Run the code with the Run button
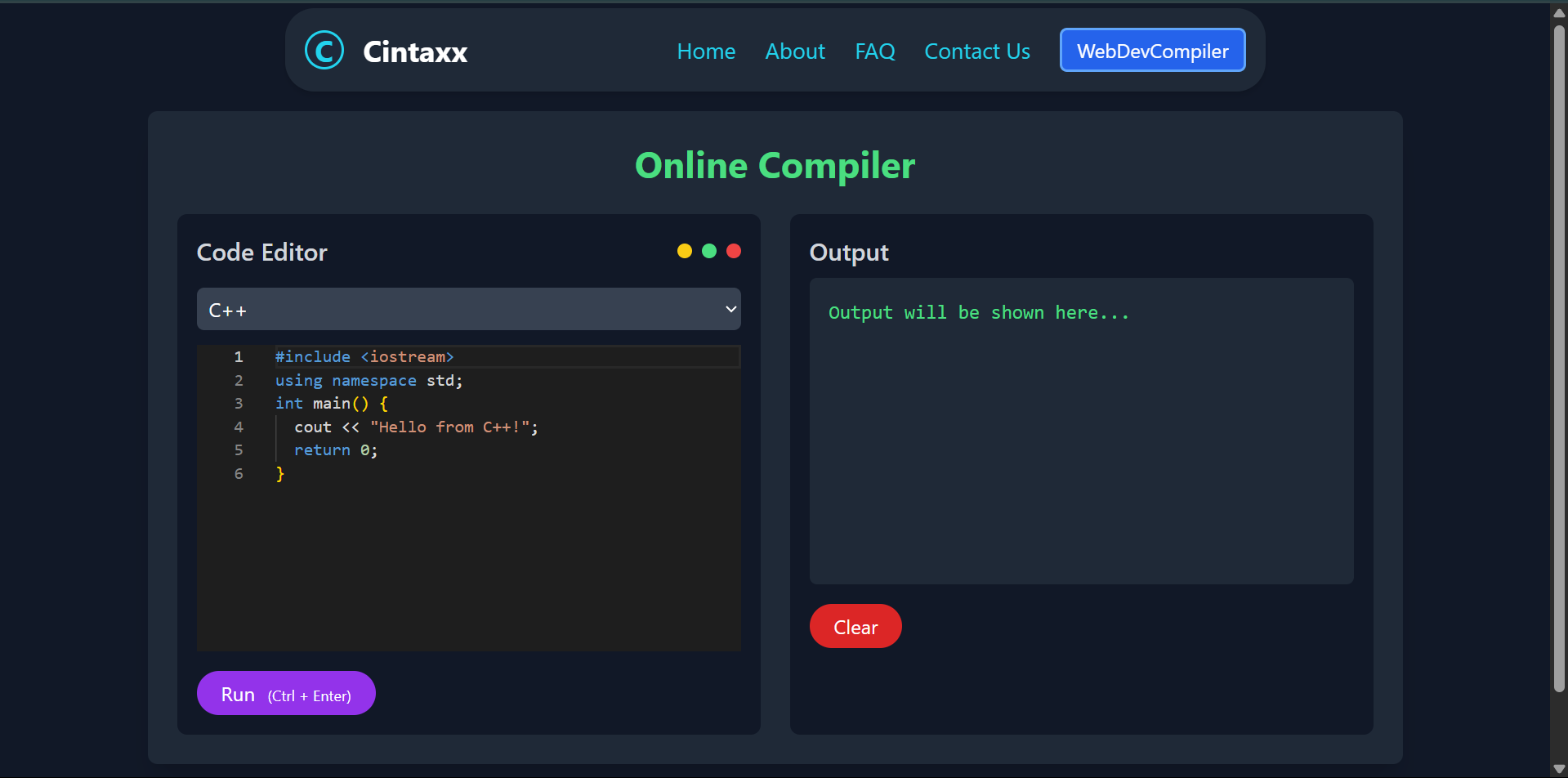 coord(286,694)
